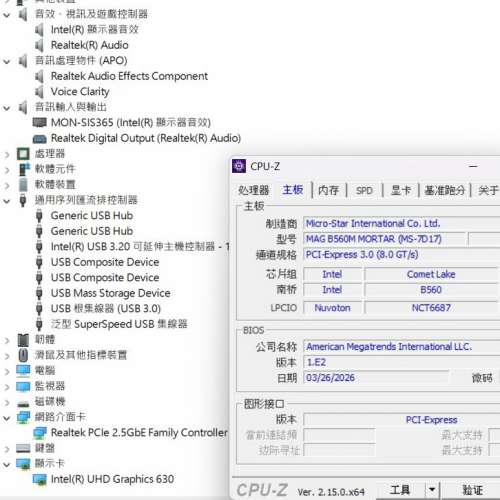
Task: Open the 工具 dropdown arrow in CPU-Z
Action: coord(432,490)
